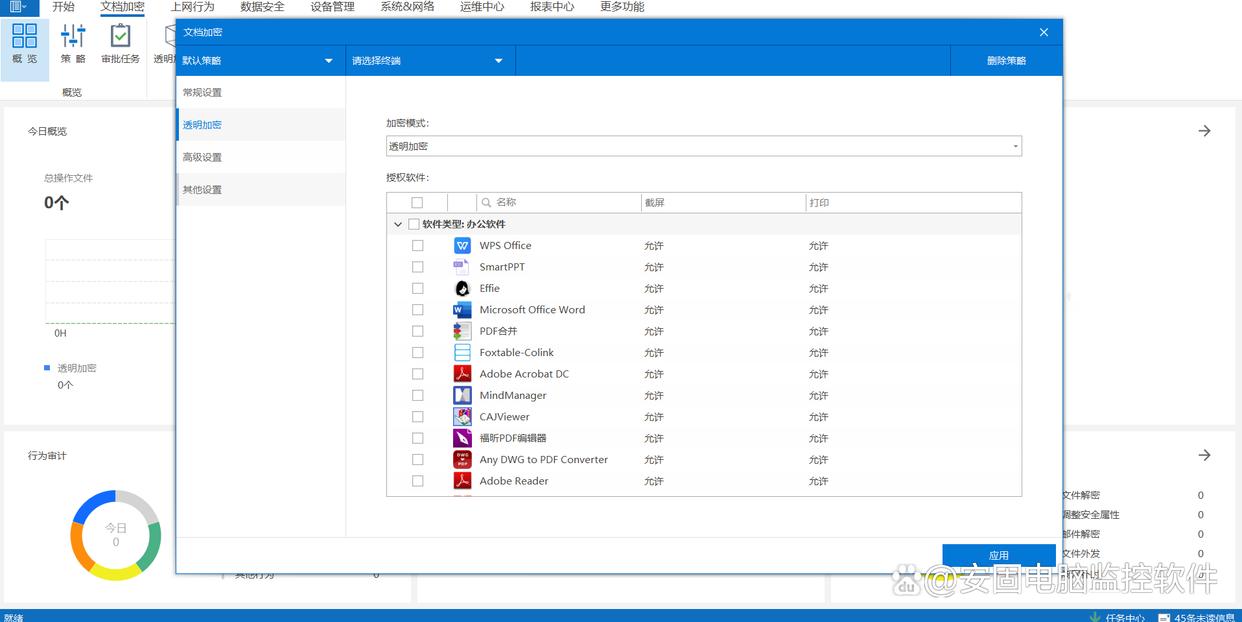The image size is (1242, 622).
Task: Click the Microsoft Office Word icon
Action: [462, 310]
